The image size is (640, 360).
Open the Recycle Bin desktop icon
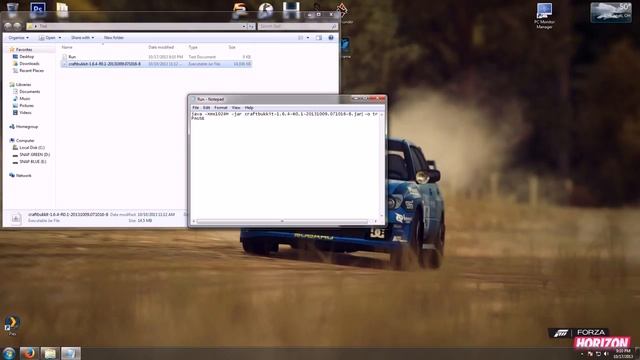(12, 9)
